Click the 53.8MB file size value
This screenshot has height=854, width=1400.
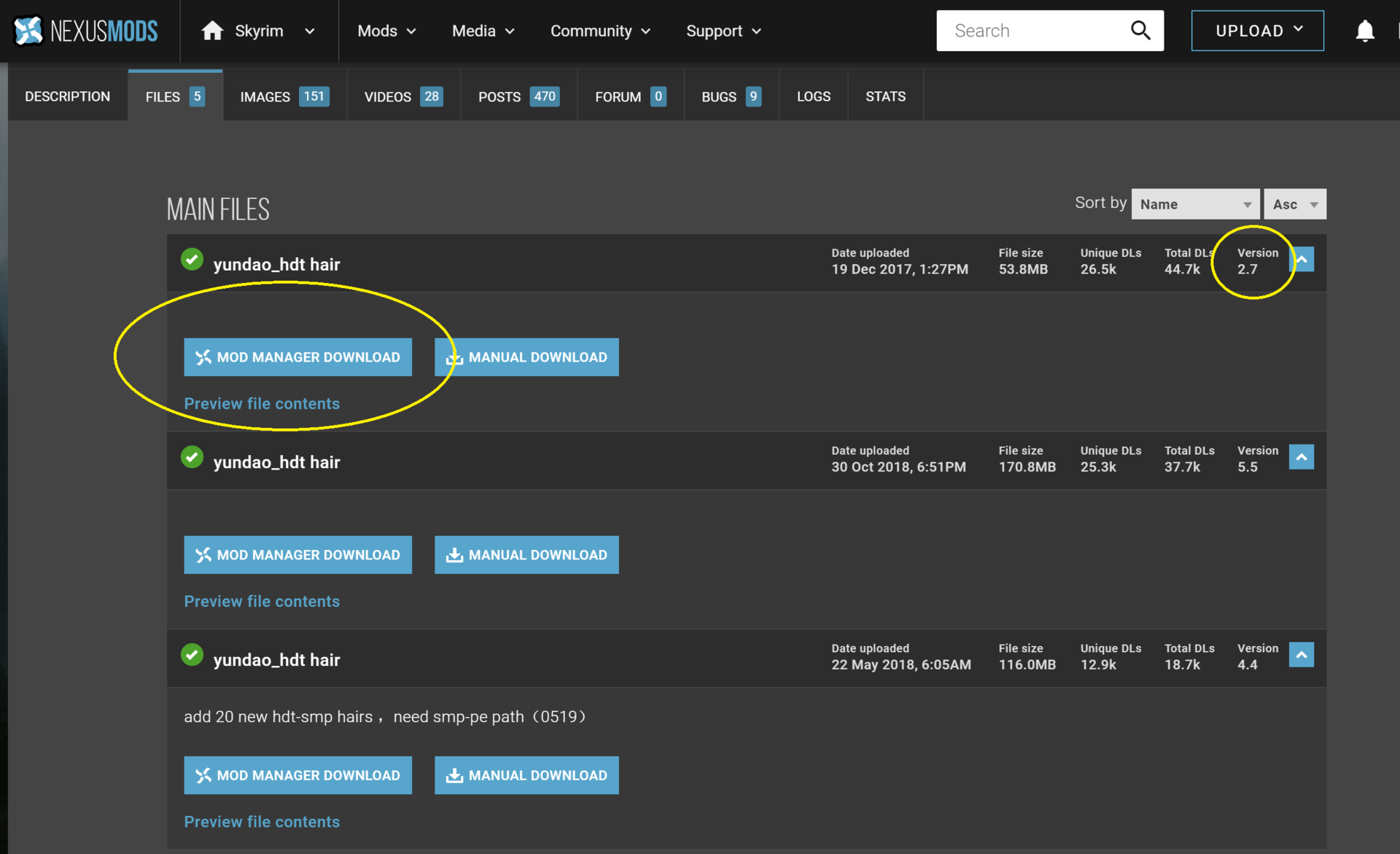[x=1023, y=269]
